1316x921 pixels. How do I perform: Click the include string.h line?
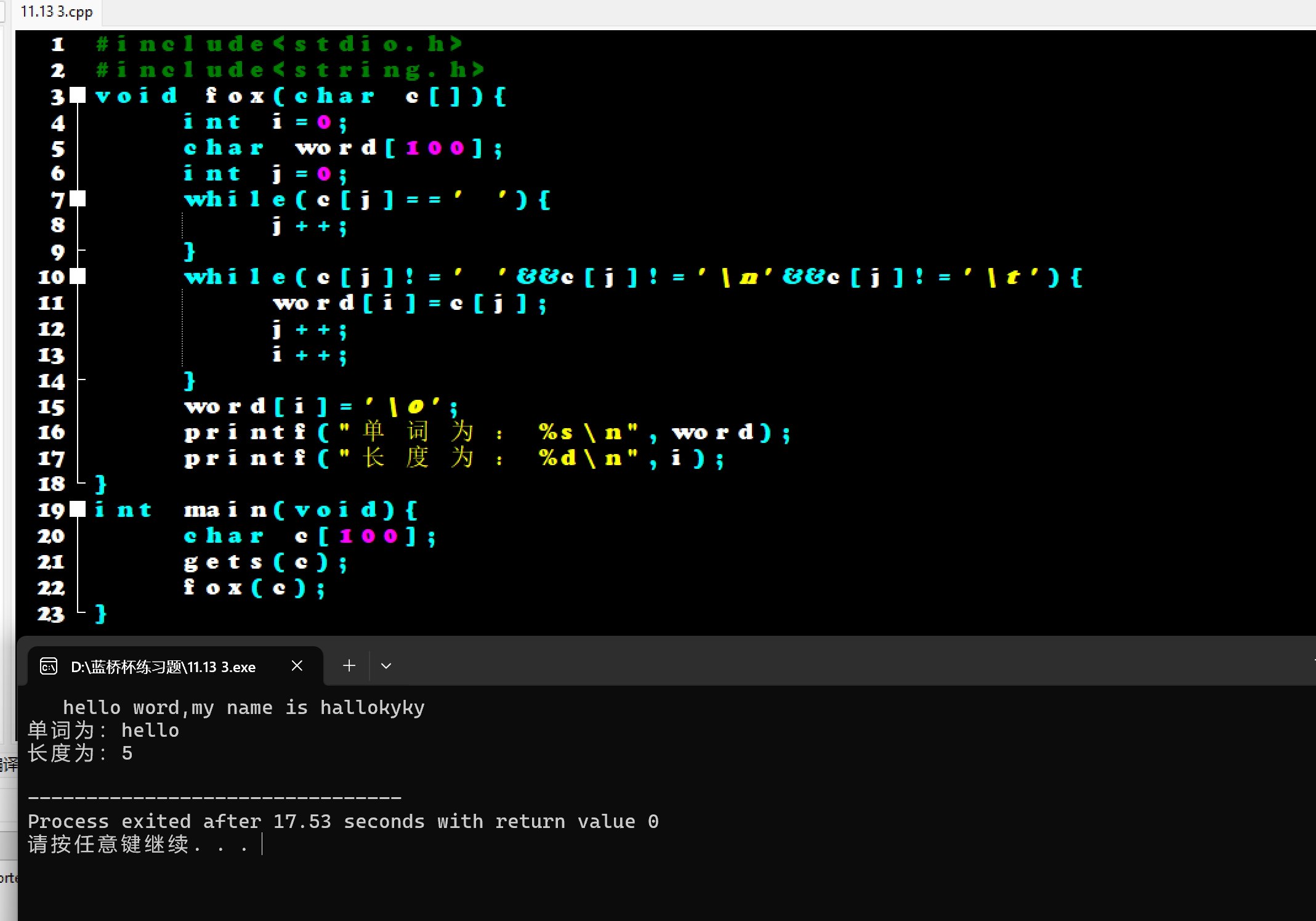pyautogui.click(x=289, y=70)
